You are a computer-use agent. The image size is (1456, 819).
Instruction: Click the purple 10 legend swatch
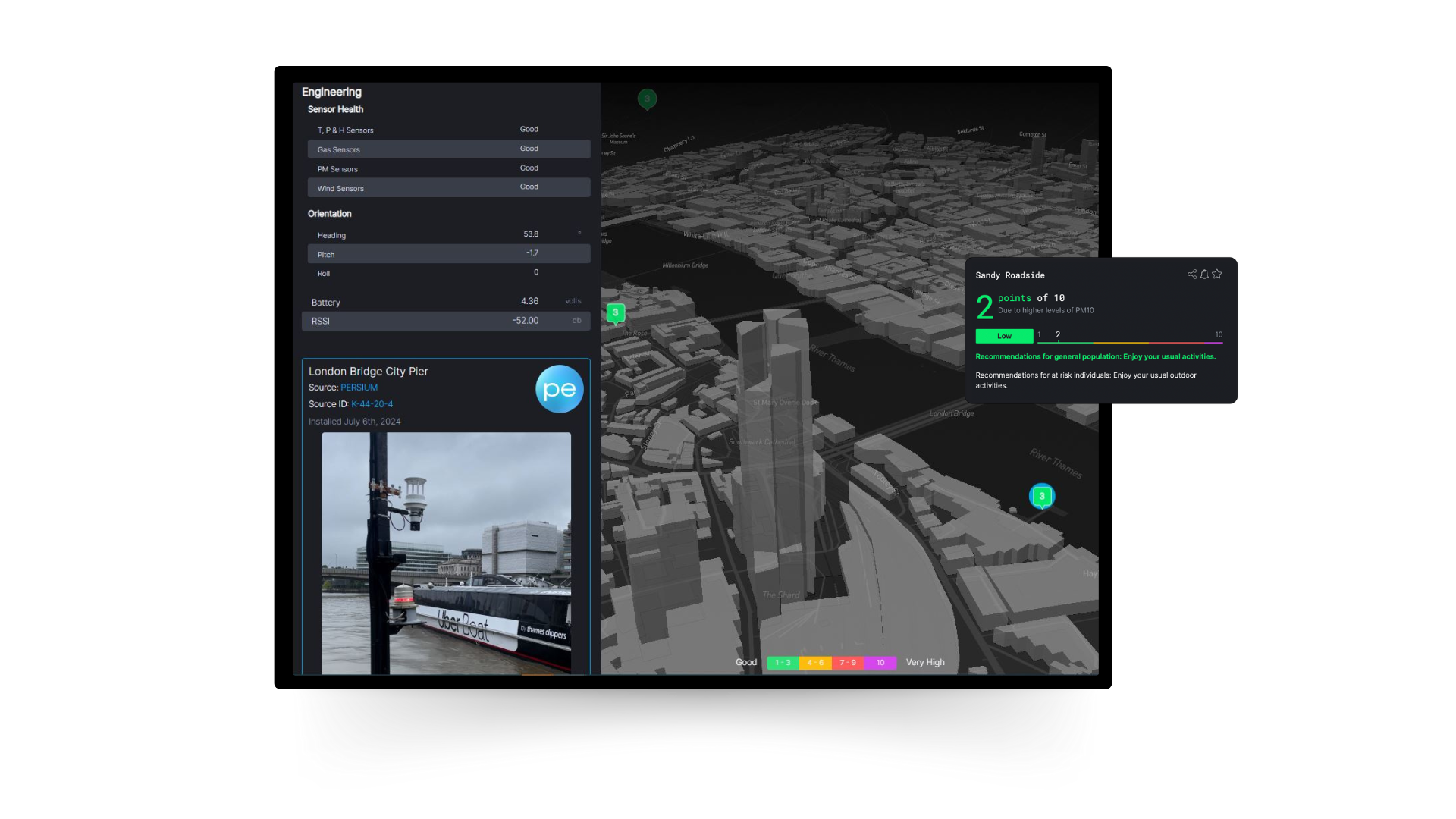pos(880,663)
